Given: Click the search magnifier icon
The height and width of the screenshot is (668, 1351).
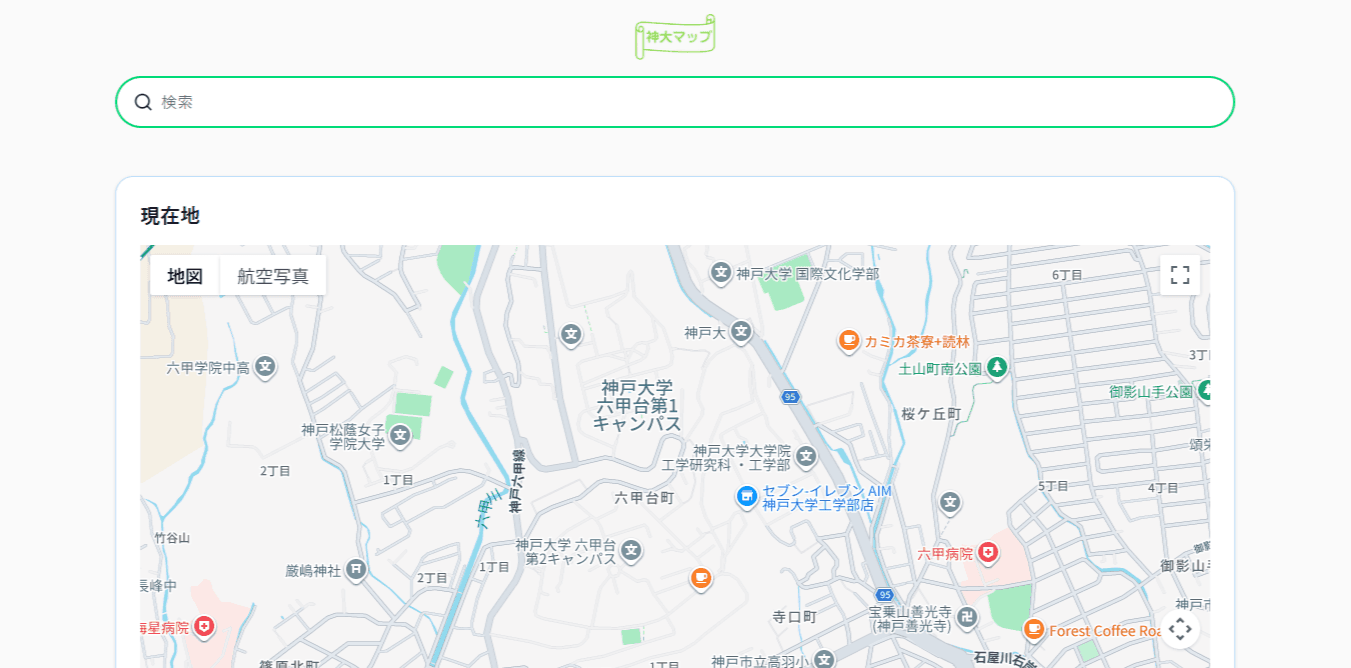Looking at the screenshot, I should (141, 101).
